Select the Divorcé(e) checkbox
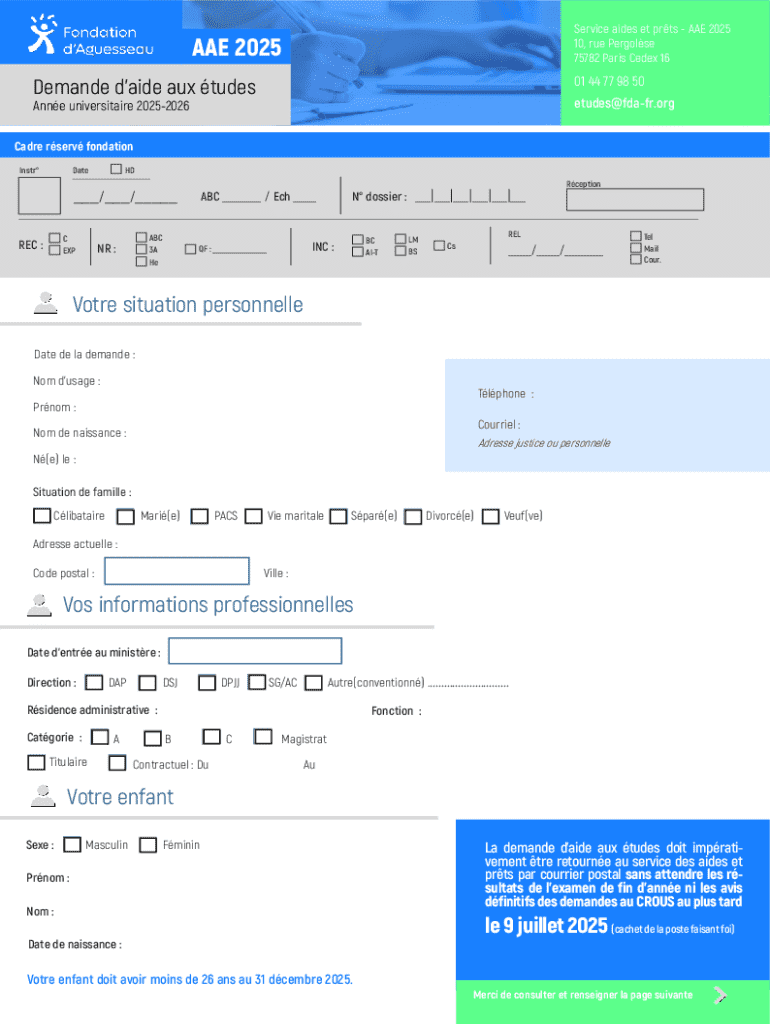The height and width of the screenshot is (1024, 770). (x=413, y=517)
